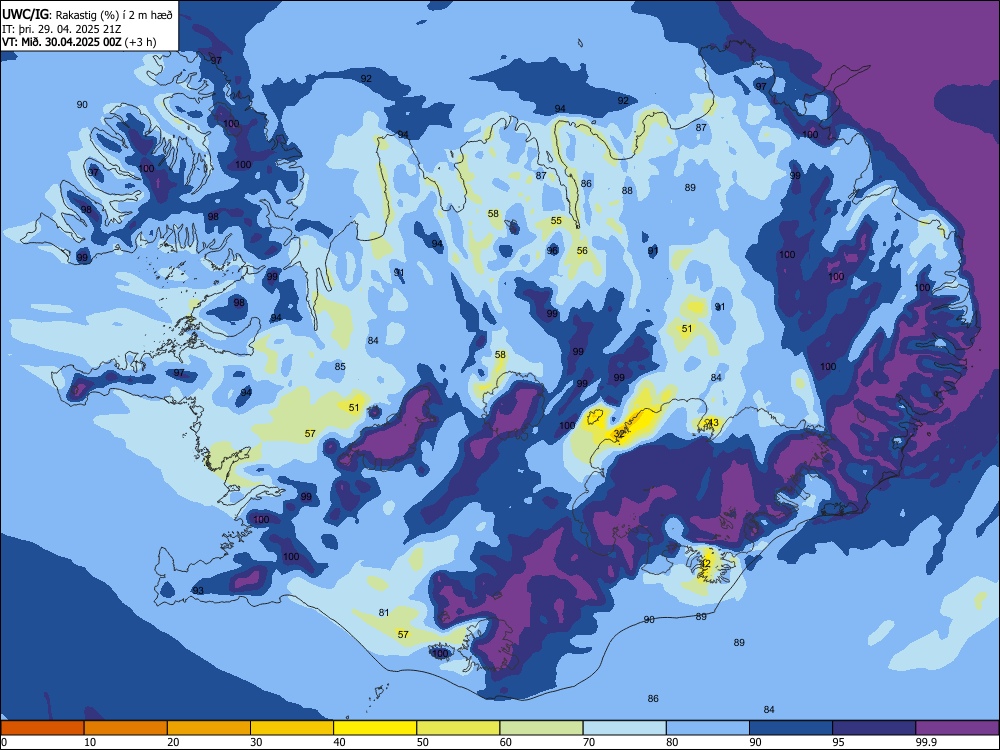Click the pale yellow 50–60 legend swatch

(458, 728)
